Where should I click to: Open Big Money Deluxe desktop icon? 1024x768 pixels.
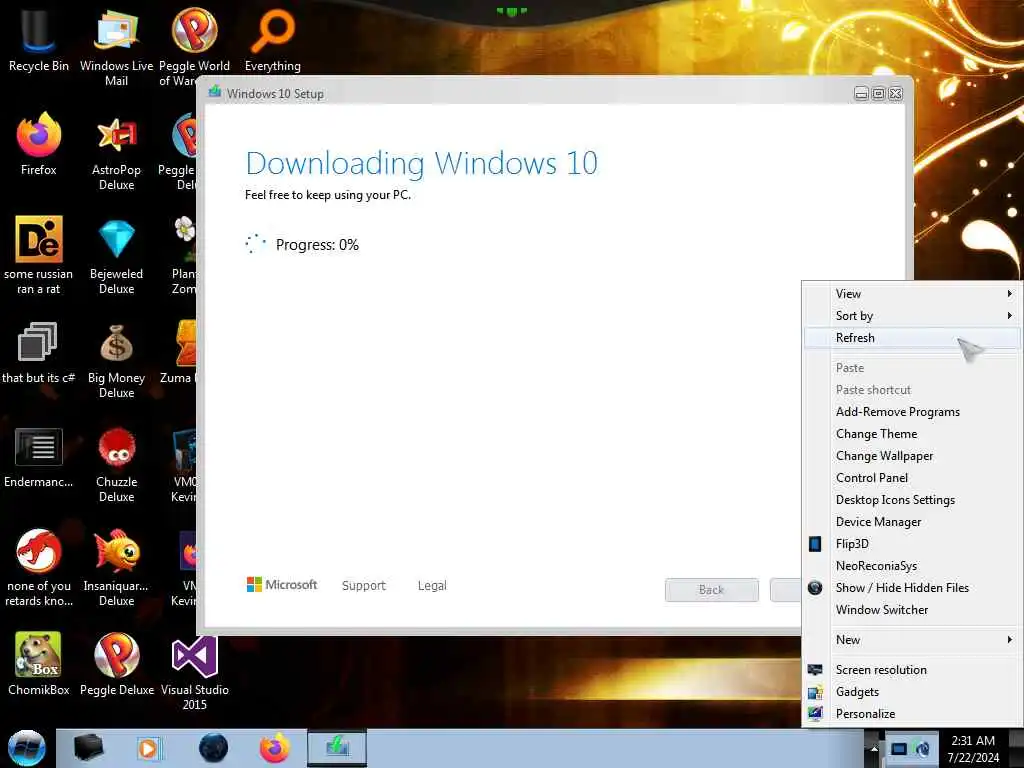(x=116, y=359)
